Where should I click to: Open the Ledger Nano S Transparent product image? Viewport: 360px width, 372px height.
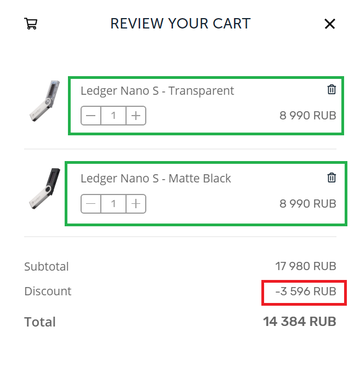click(x=45, y=101)
